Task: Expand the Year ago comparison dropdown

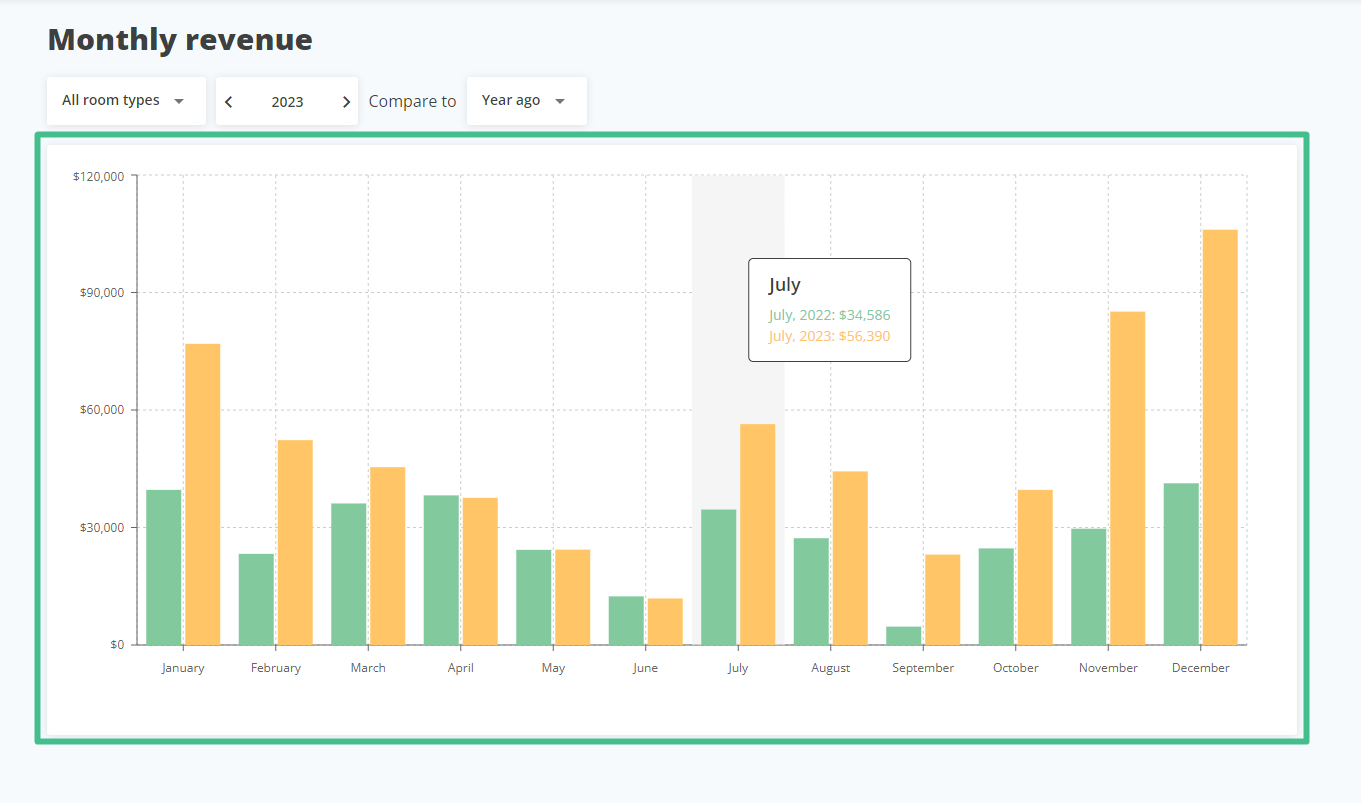Action: 526,101
